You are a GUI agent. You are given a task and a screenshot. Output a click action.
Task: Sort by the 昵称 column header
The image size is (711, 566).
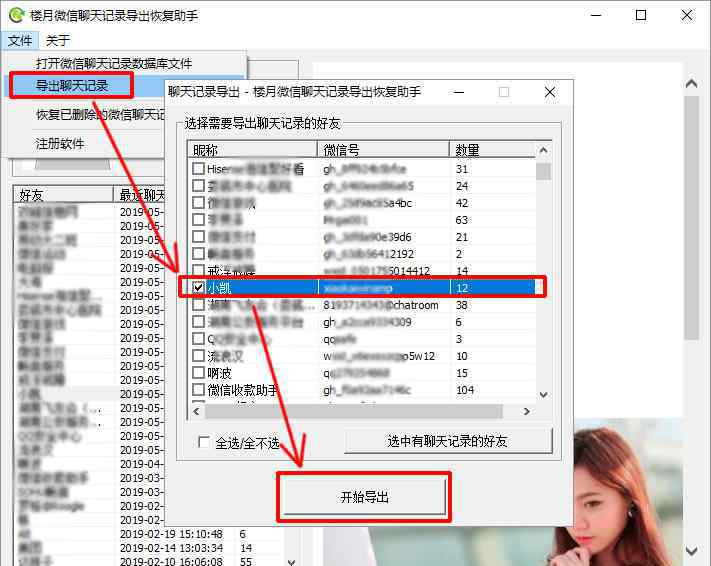(x=252, y=150)
